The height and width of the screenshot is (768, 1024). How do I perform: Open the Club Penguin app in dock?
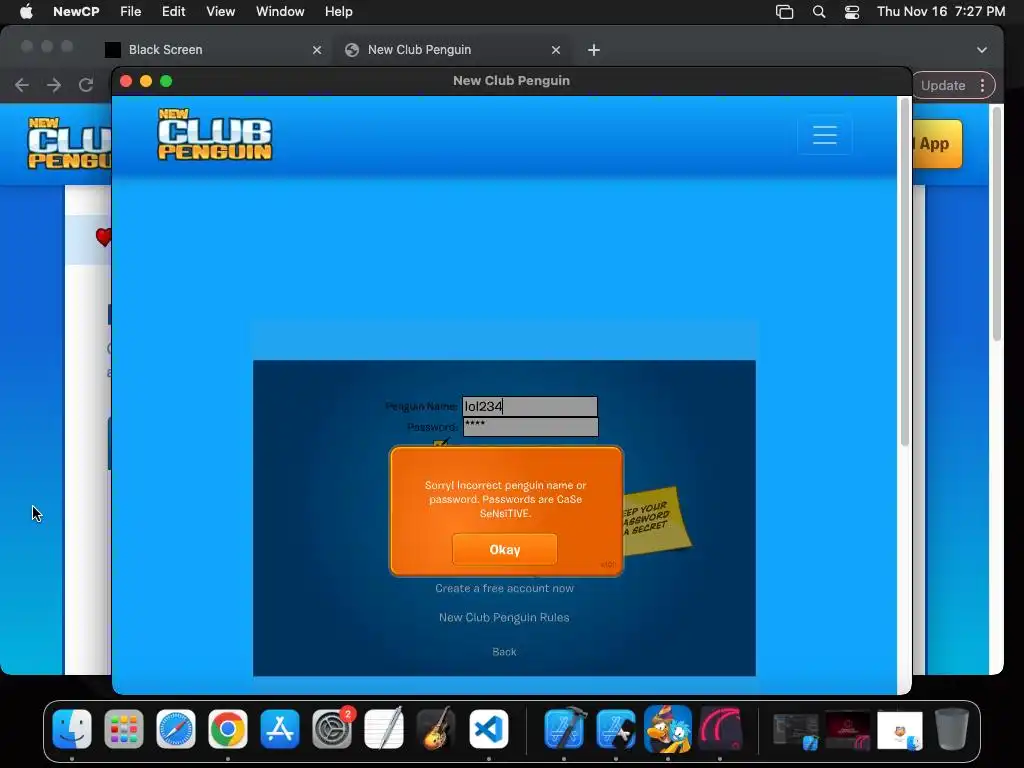pyautogui.click(x=667, y=729)
